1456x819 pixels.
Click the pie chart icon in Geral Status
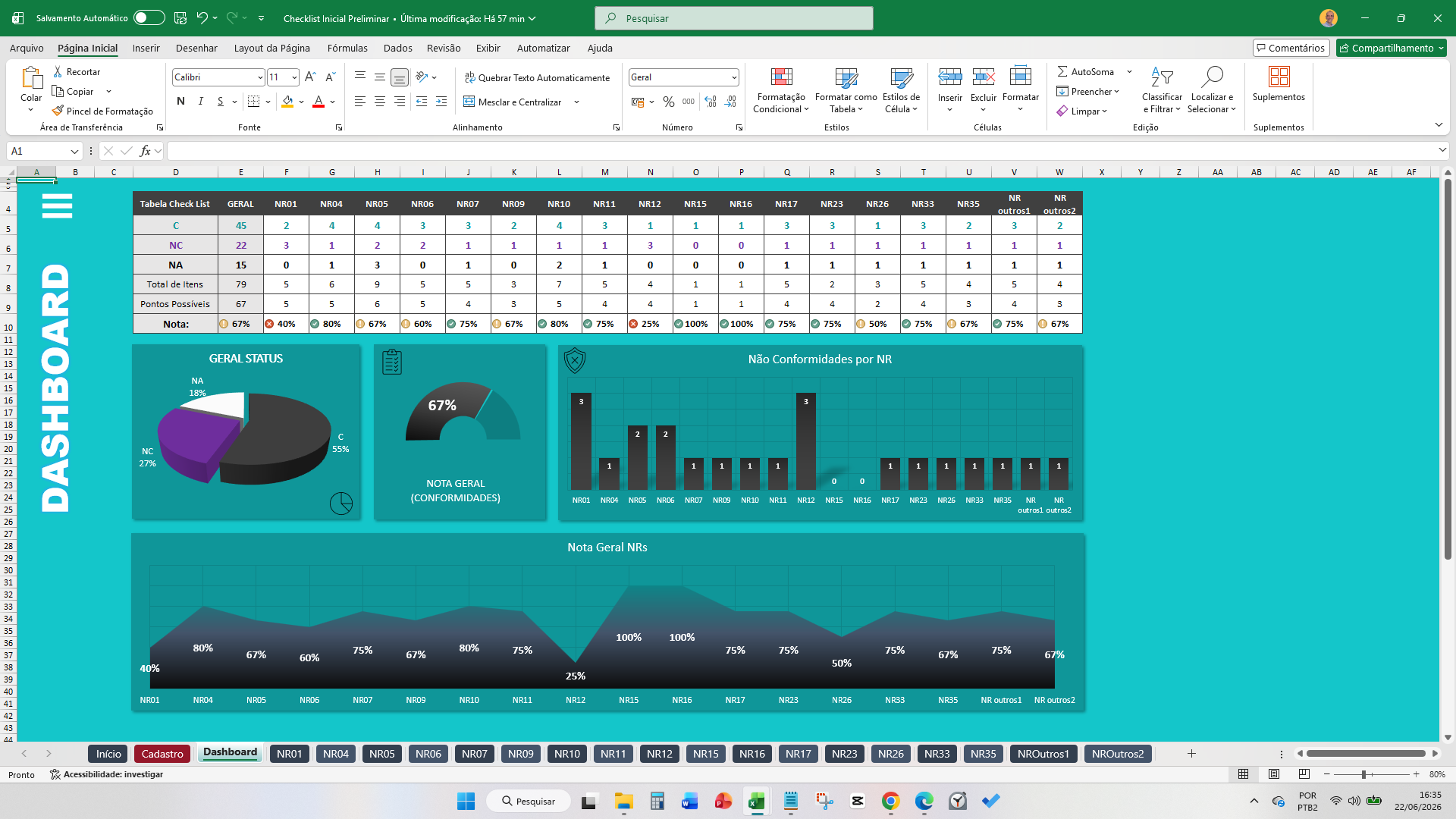tap(341, 503)
